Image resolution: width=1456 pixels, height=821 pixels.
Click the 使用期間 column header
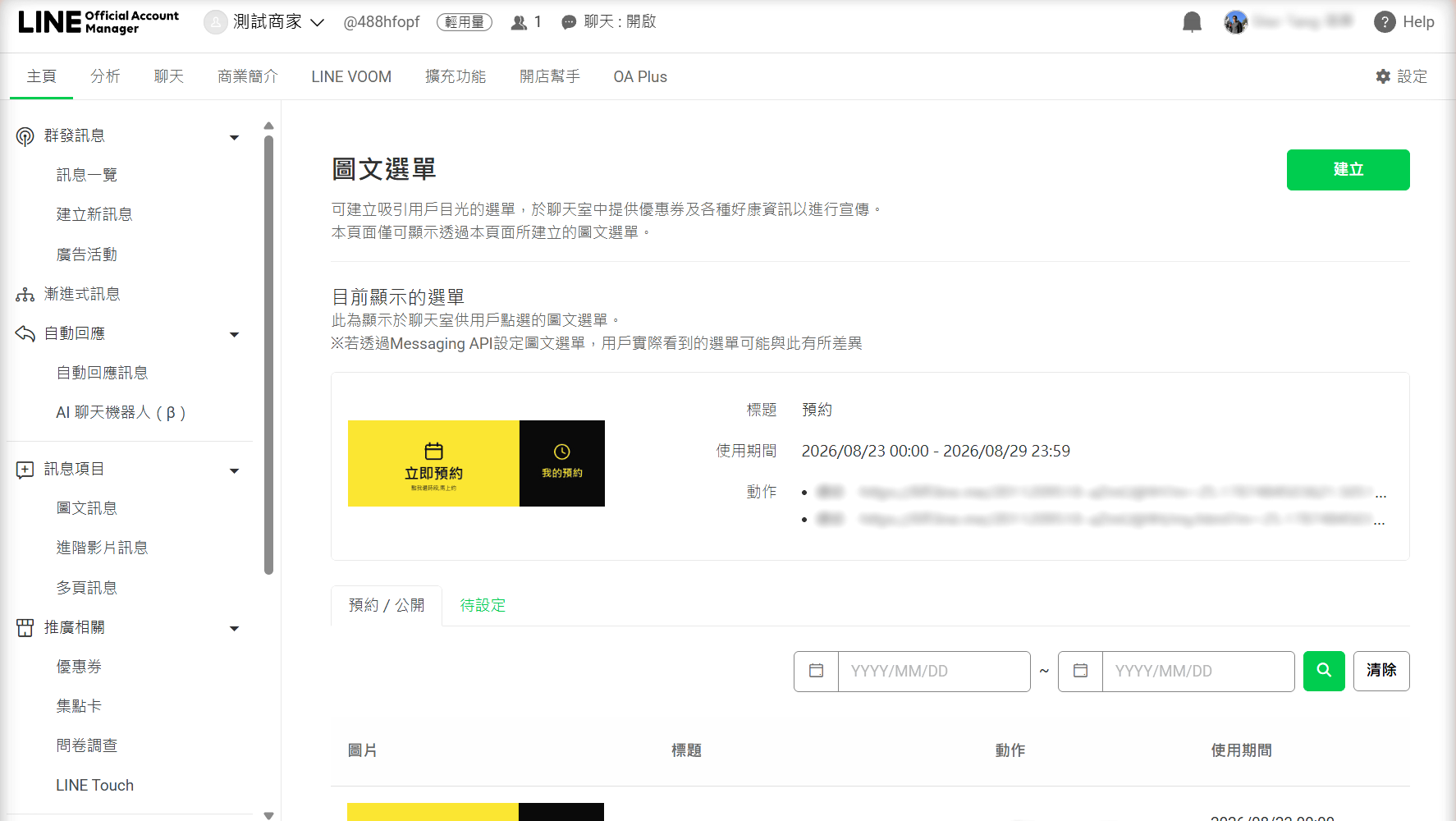[1241, 750]
